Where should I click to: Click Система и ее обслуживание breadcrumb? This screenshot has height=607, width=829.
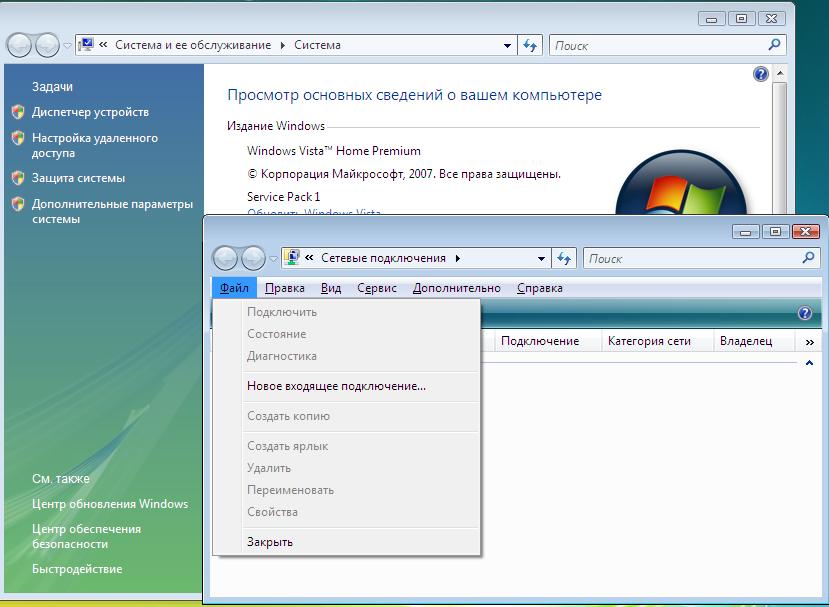click(193, 45)
